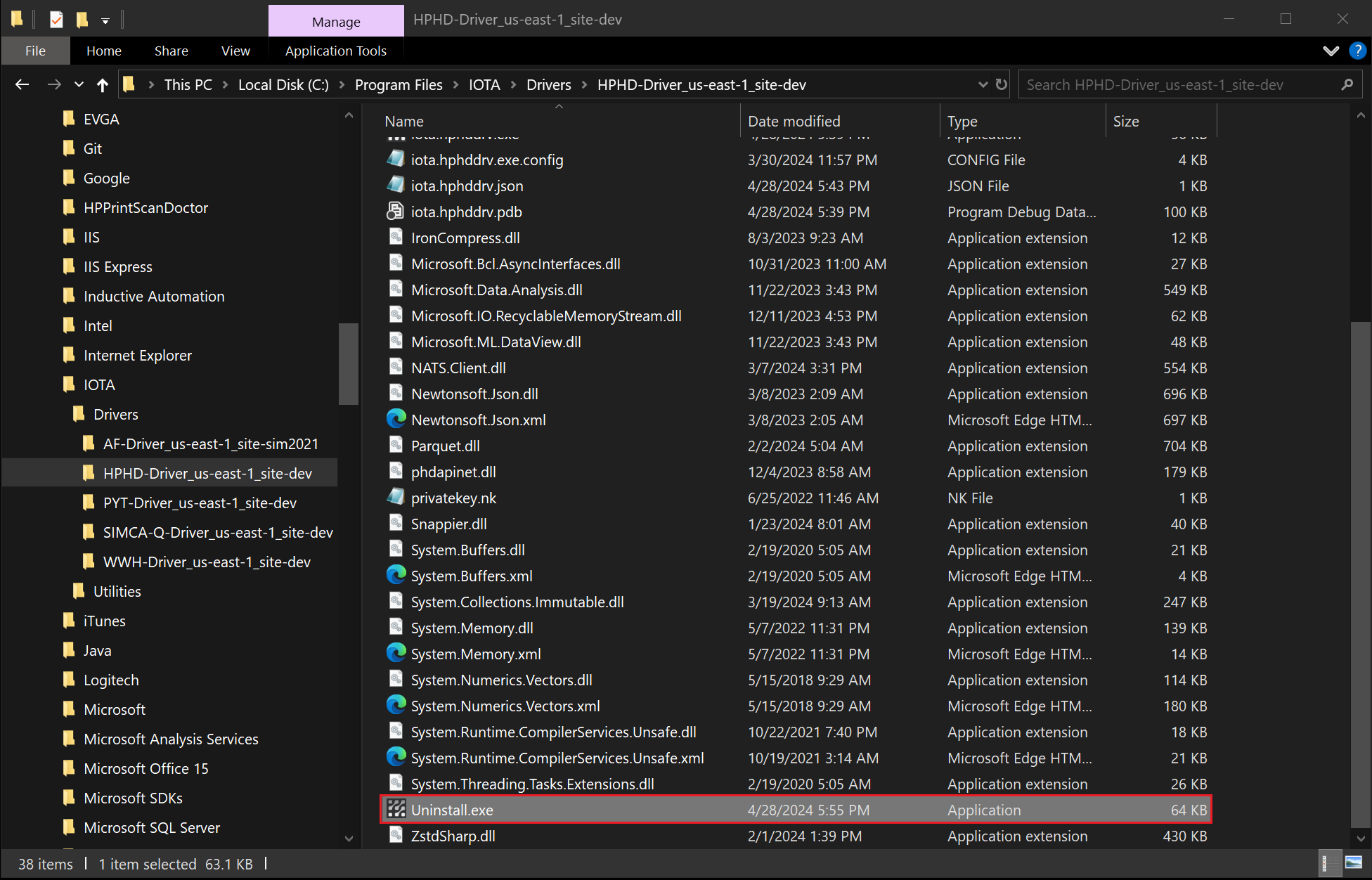
Task: Select EVGA folder in navigation tree
Action: [101, 119]
